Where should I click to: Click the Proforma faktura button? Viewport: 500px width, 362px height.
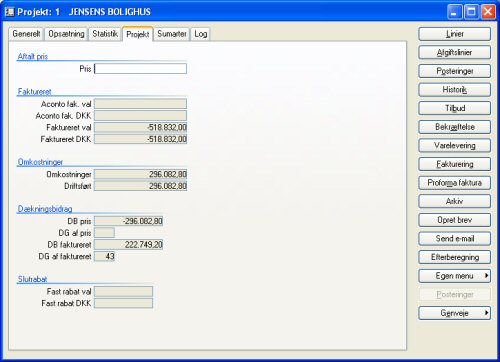click(x=455, y=183)
